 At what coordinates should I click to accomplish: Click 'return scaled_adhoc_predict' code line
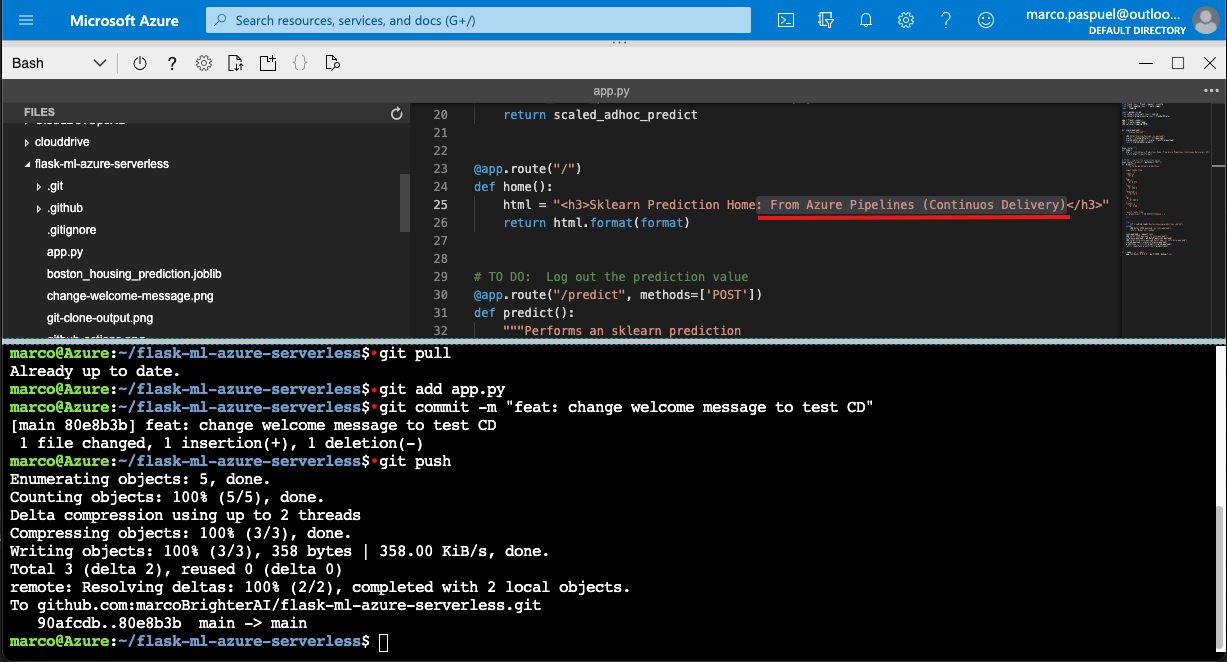click(600, 115)
